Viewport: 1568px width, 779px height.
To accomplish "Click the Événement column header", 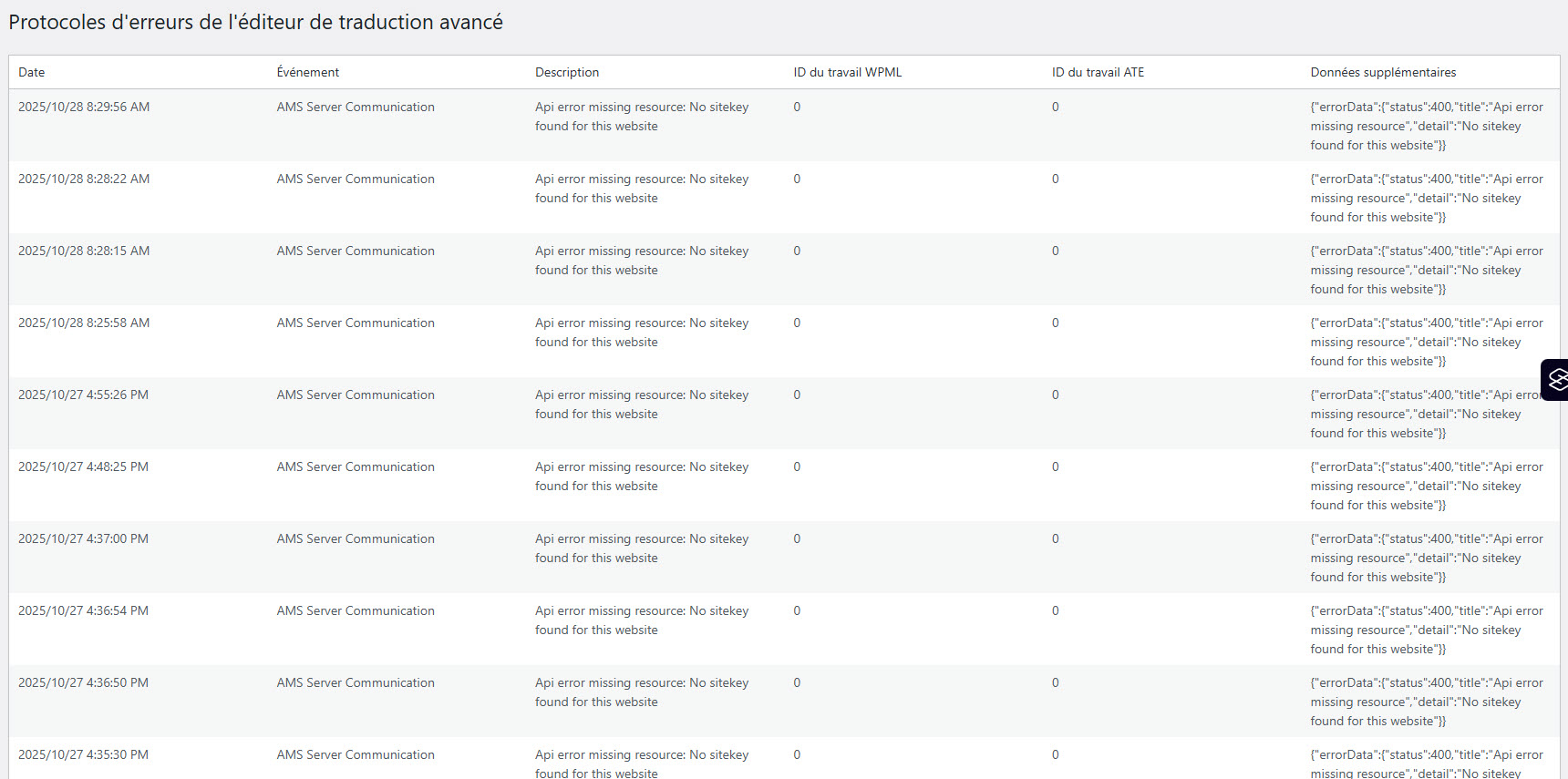I will (307, 72).
